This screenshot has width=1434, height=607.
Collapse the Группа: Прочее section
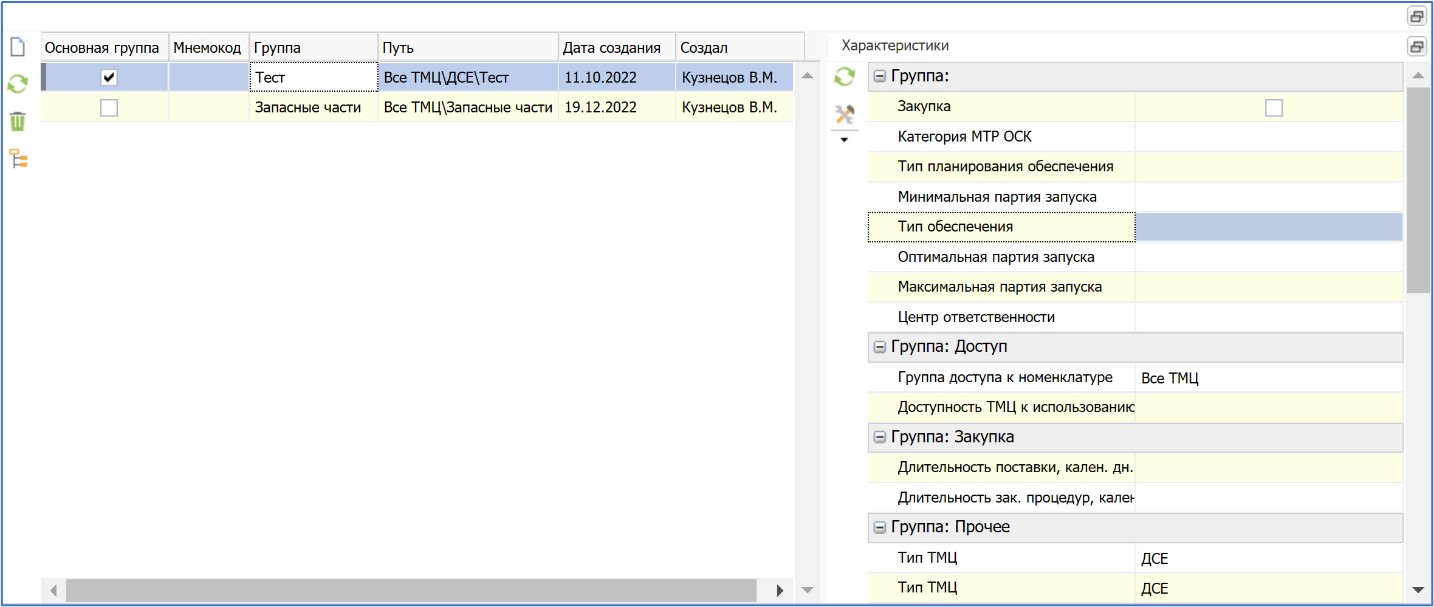tap(880, 527)
